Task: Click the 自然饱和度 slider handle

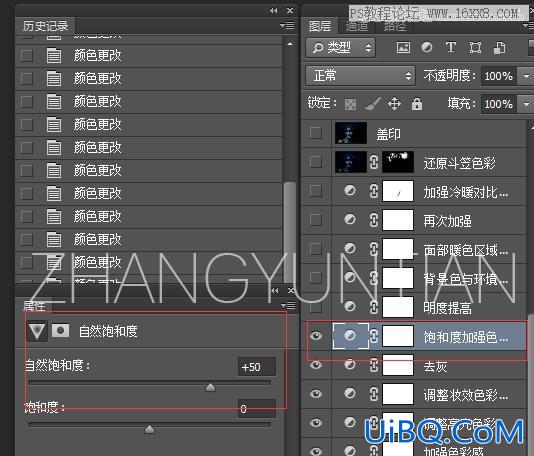Action: 210,387
